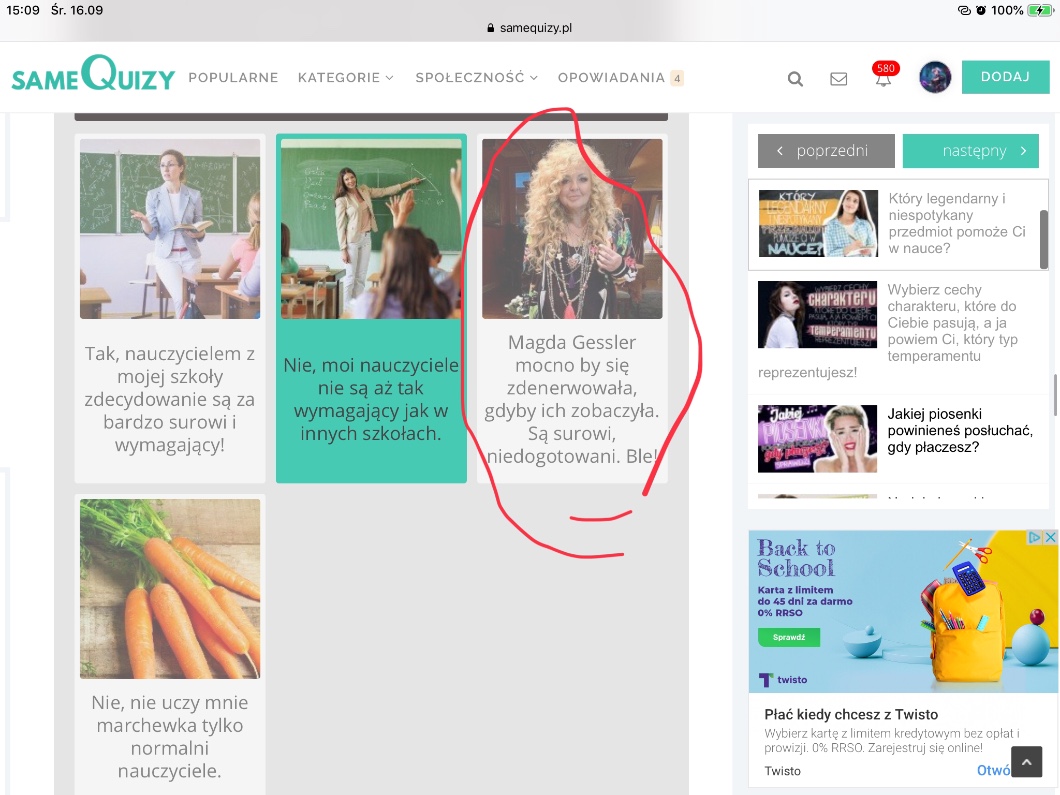Open the crying song quiz thumbnail
1060x795 pixels.
coord(817,438)
